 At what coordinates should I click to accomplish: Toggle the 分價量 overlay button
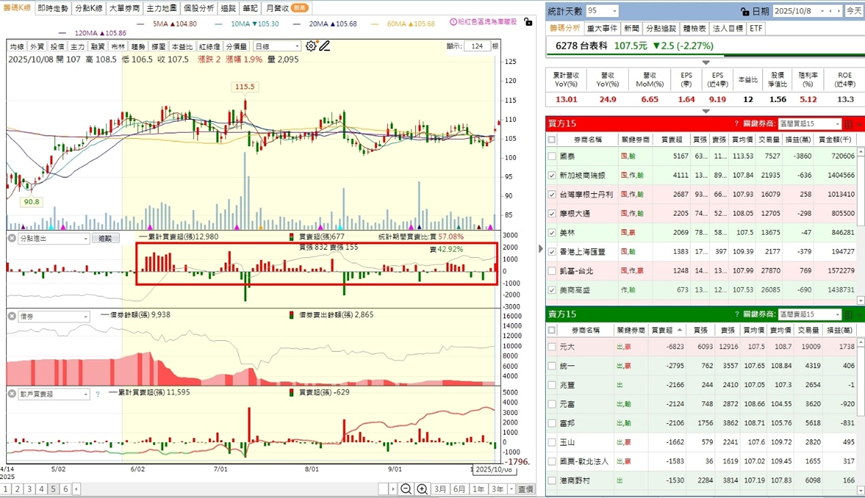pos(236,46)
